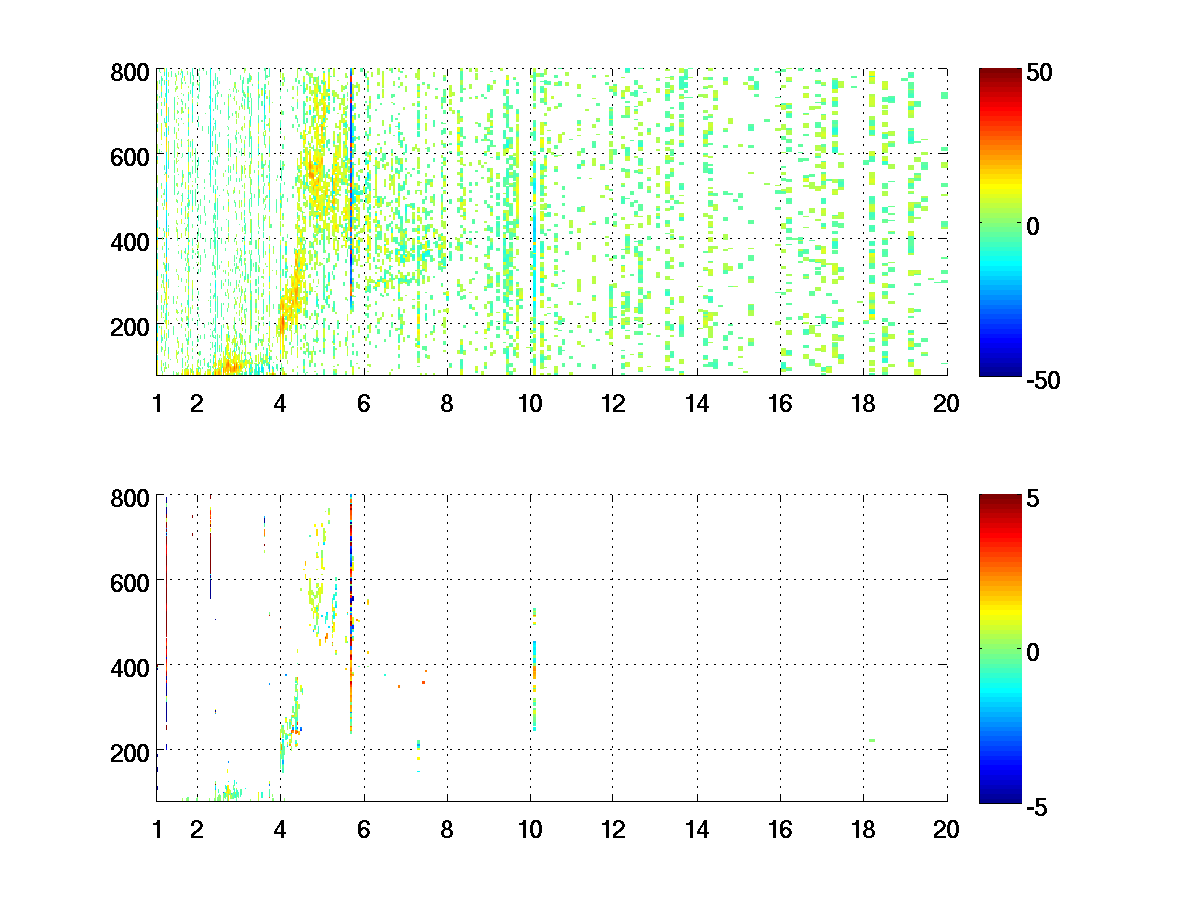Click x-axis label '4' under lower plot
The image size is (1200, 900).
point(280,829)
